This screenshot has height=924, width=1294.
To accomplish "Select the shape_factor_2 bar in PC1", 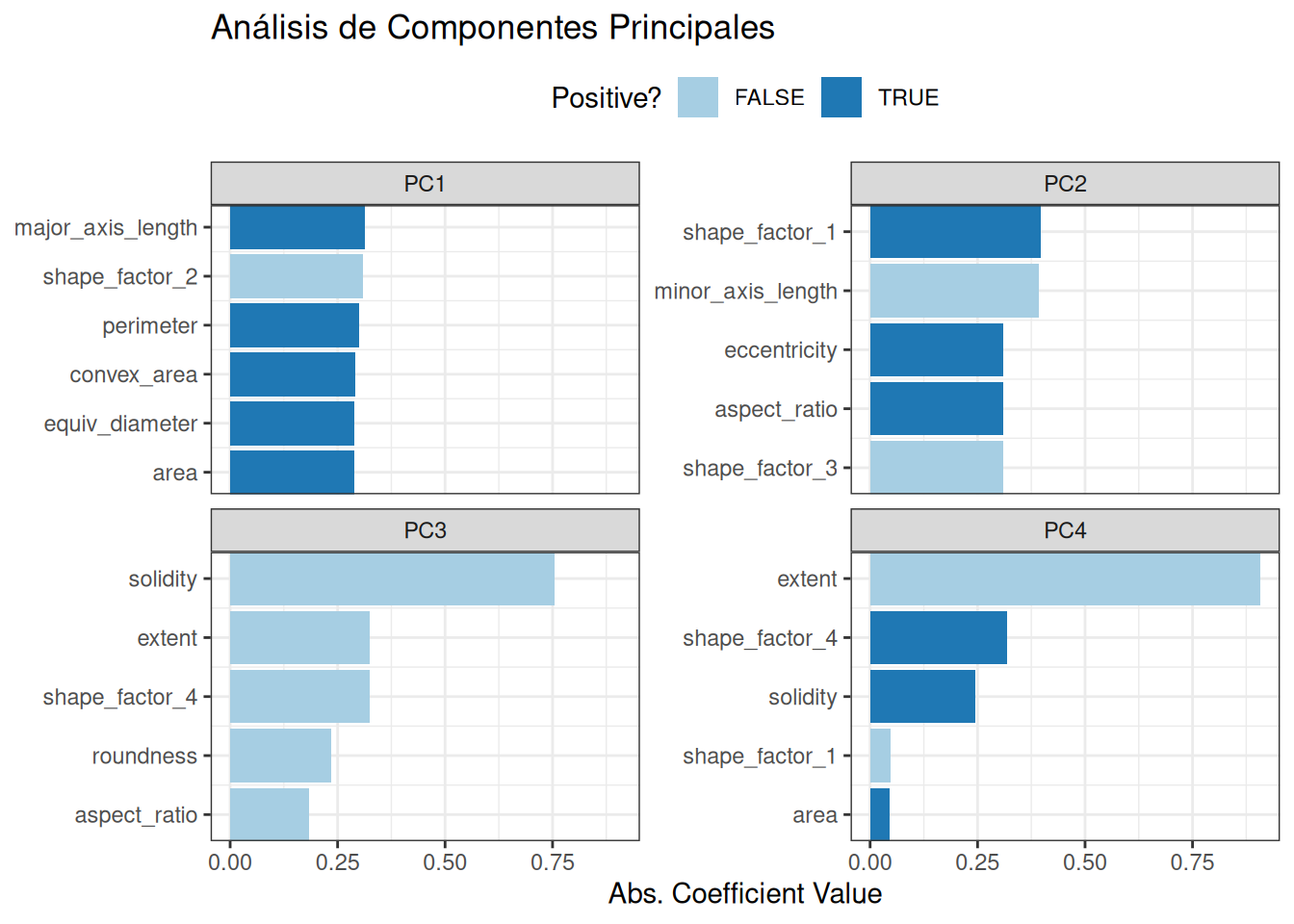I will (x=296, y=277).
